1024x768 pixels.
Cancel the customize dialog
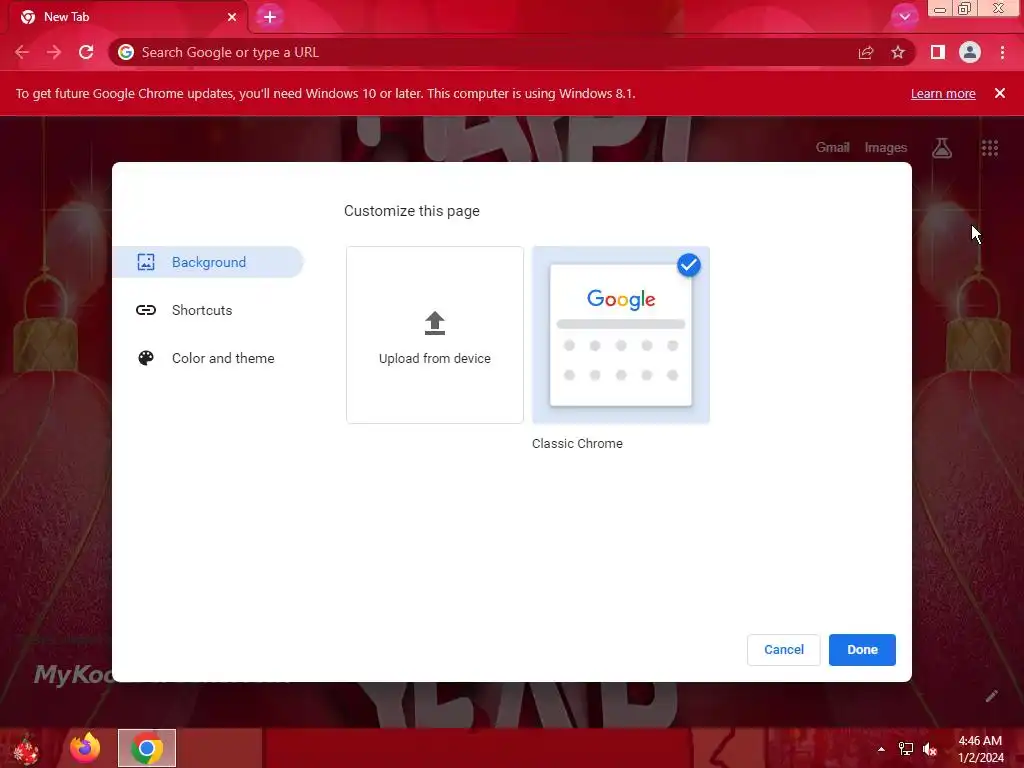point(784,650)
